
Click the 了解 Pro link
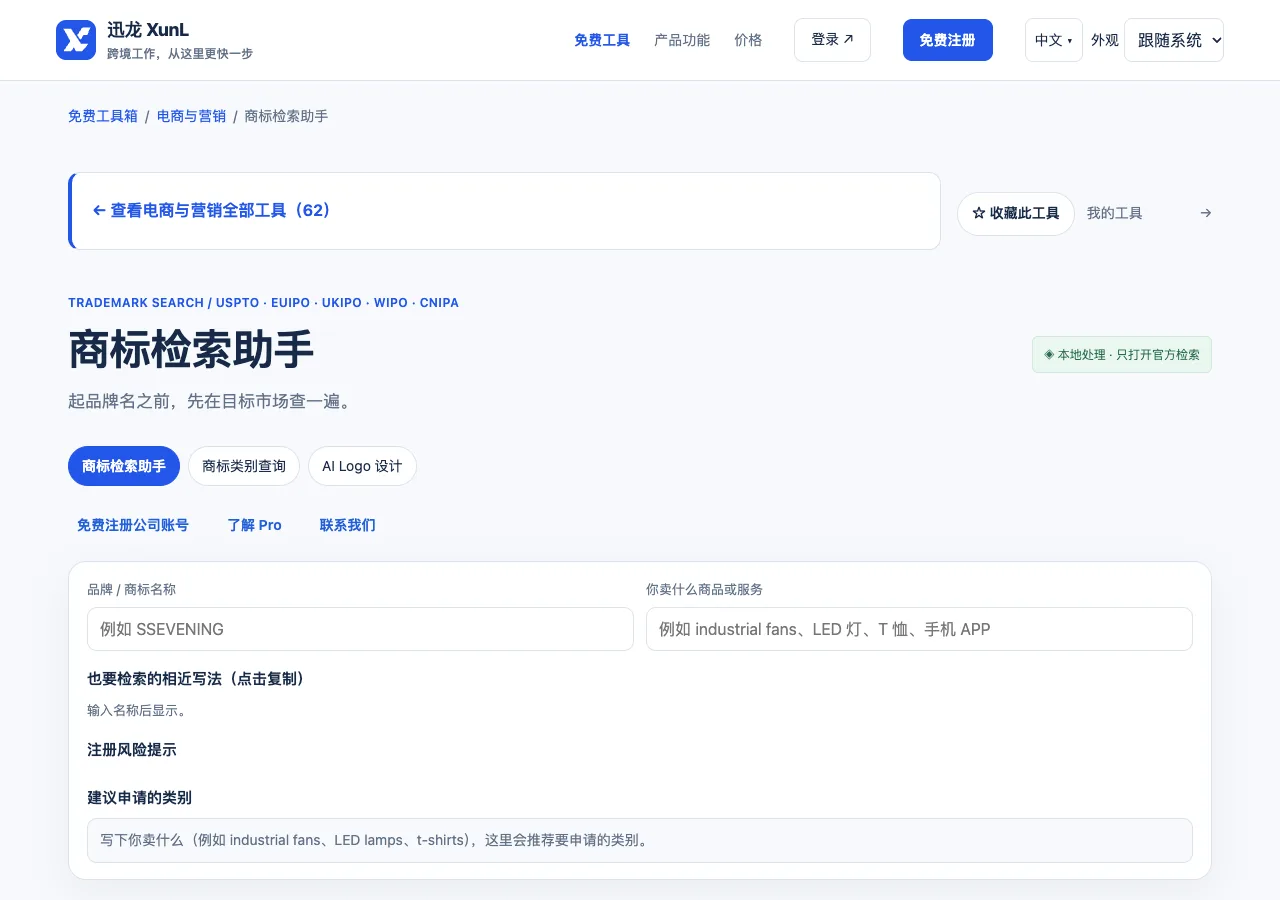click(255, 525)
